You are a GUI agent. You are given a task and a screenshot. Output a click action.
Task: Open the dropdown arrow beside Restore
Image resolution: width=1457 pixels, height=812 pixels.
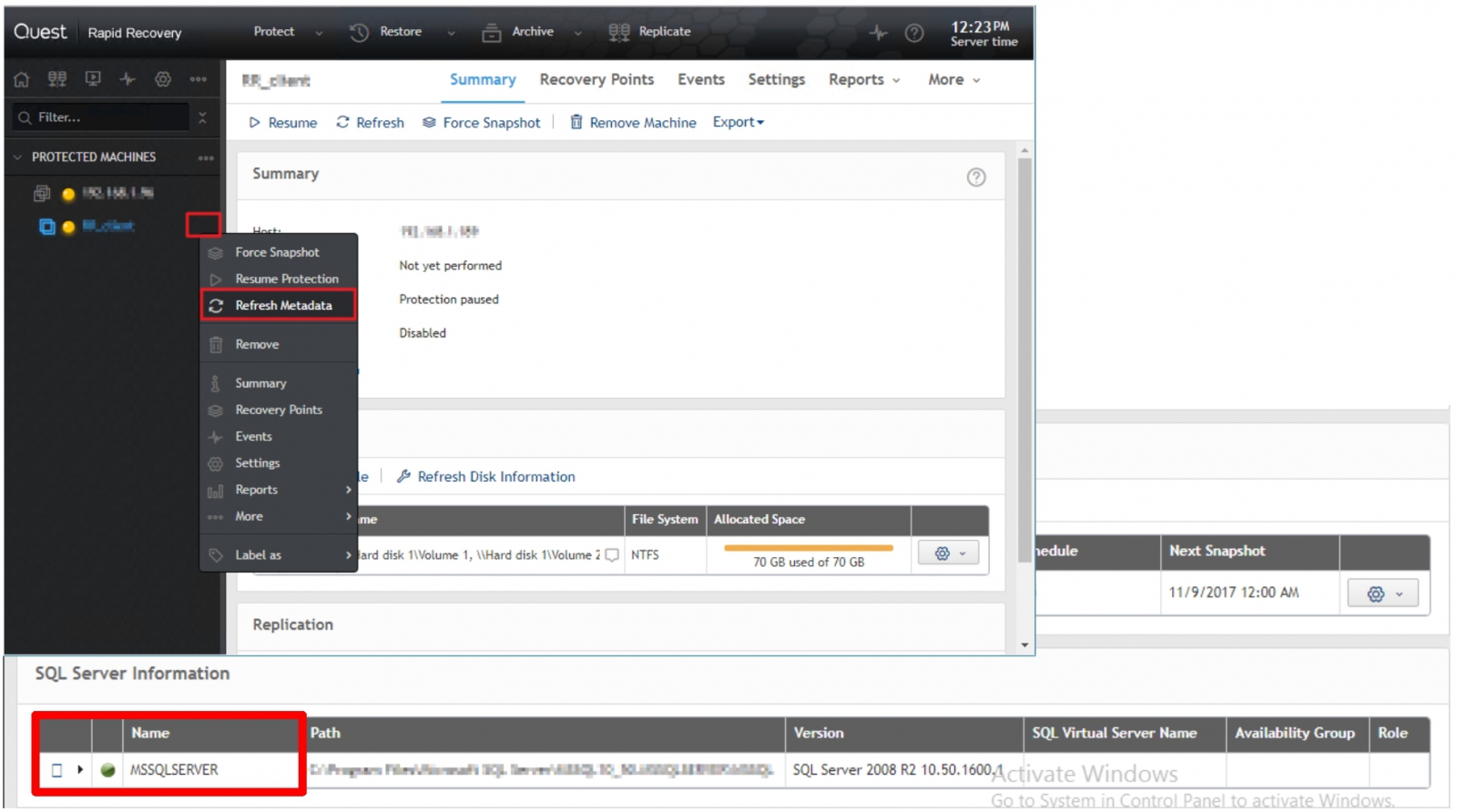tap(451, 33)
